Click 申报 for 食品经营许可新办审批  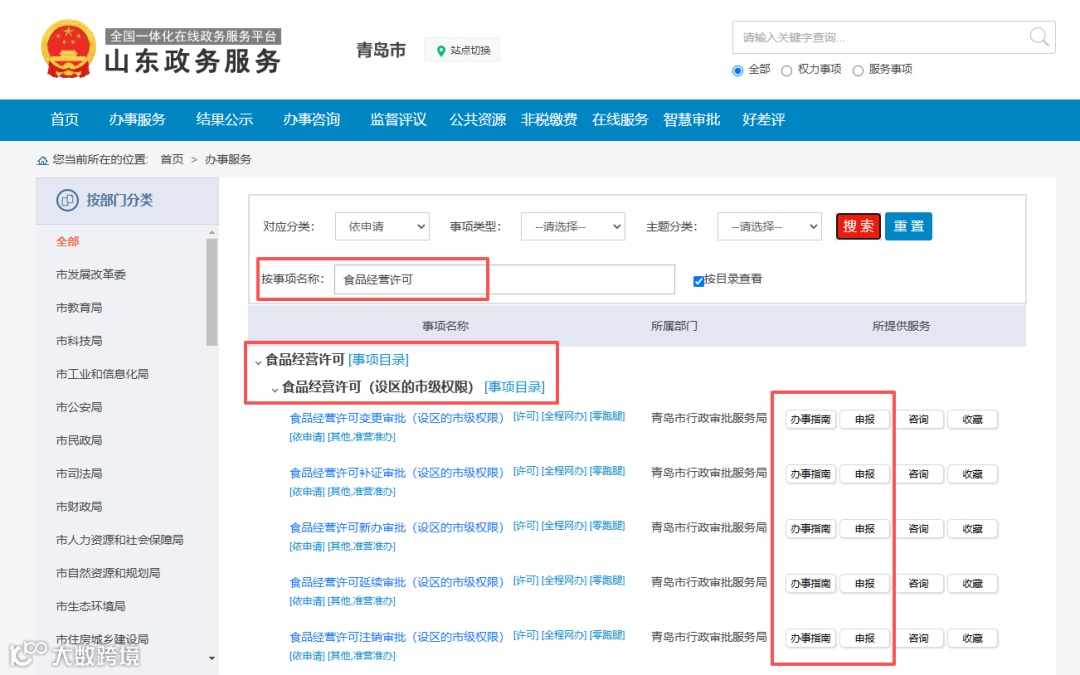tap(864, 528)
